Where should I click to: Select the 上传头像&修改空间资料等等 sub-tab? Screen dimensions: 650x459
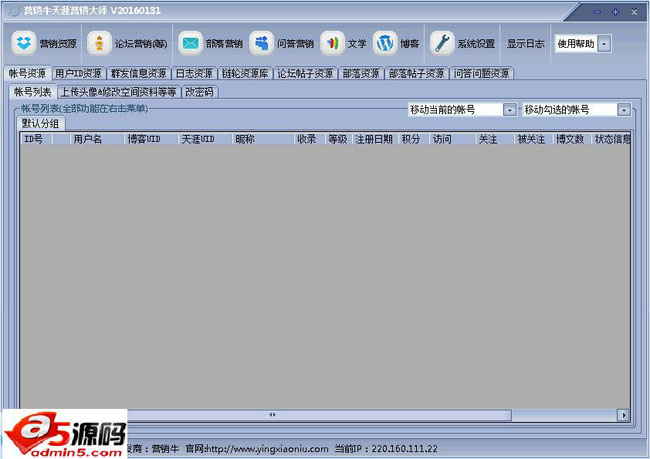119,92
